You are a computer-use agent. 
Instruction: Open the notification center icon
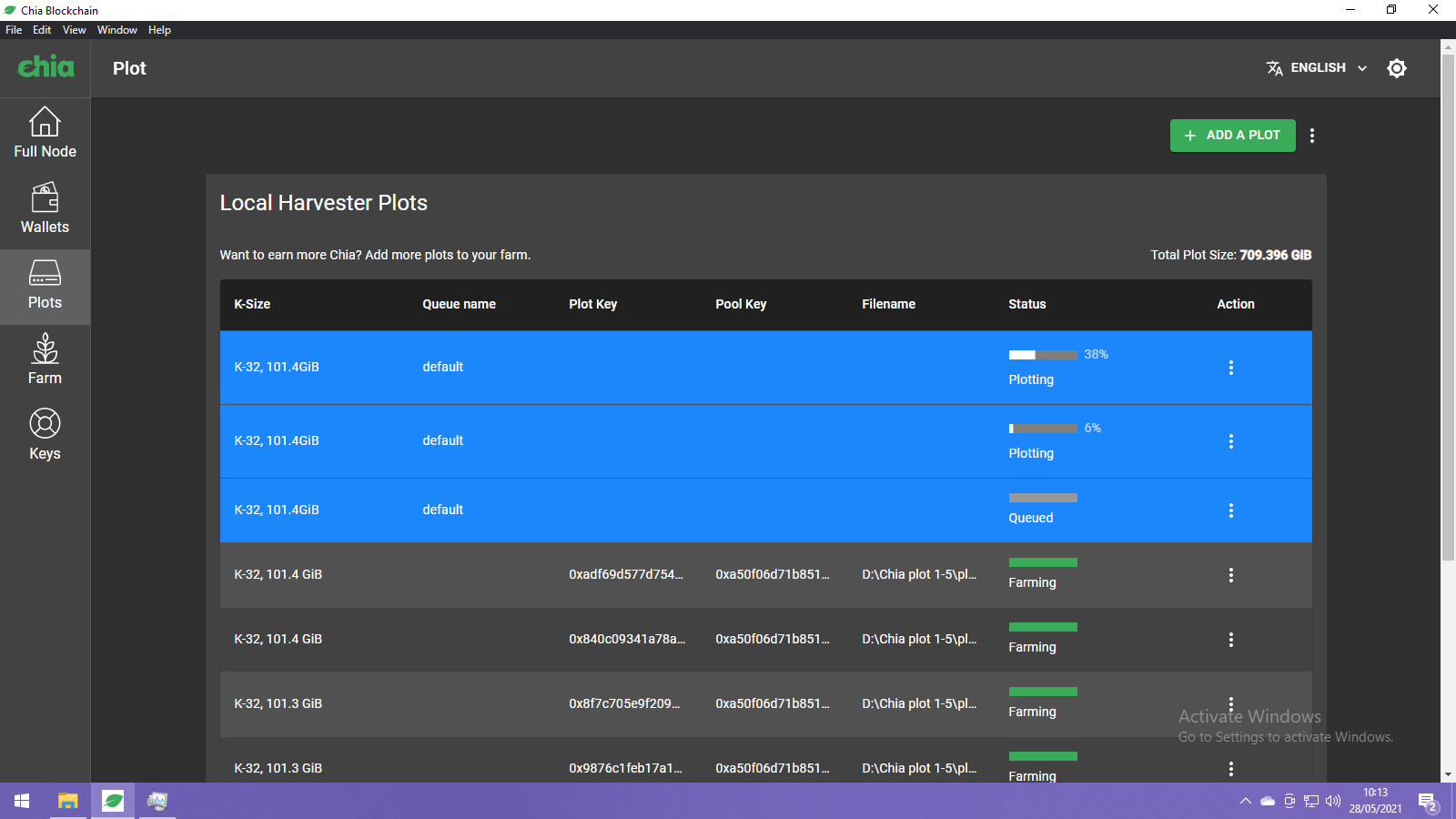(1428, 803)
